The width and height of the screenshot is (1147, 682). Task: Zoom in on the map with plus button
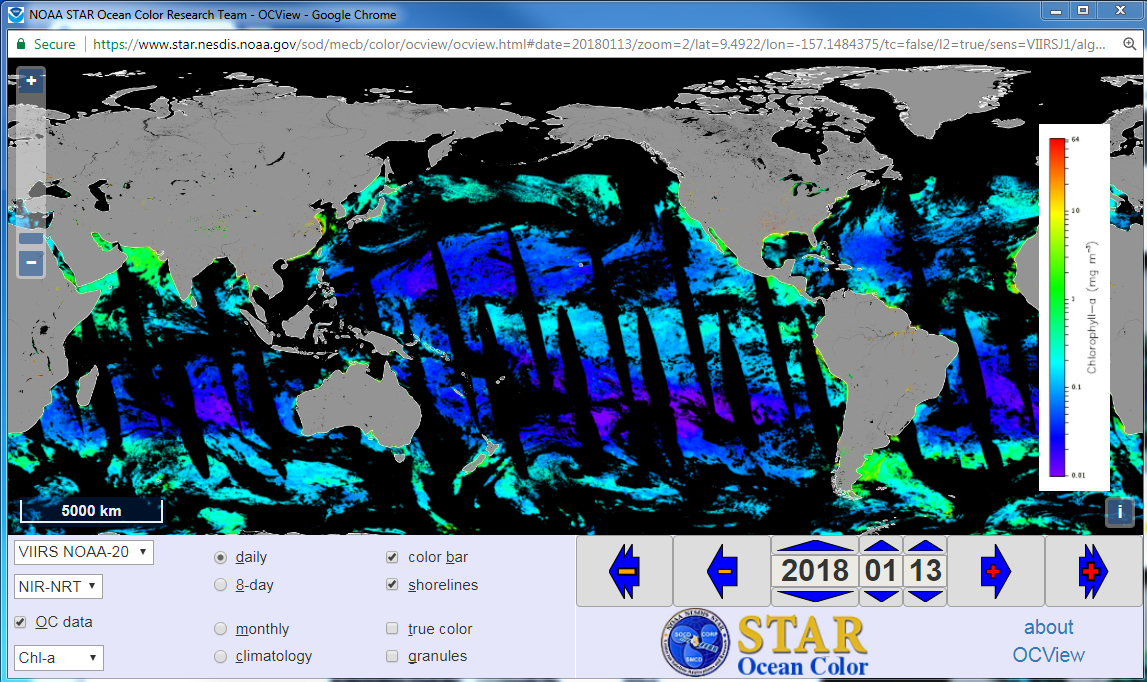click(x=31, y=81)
